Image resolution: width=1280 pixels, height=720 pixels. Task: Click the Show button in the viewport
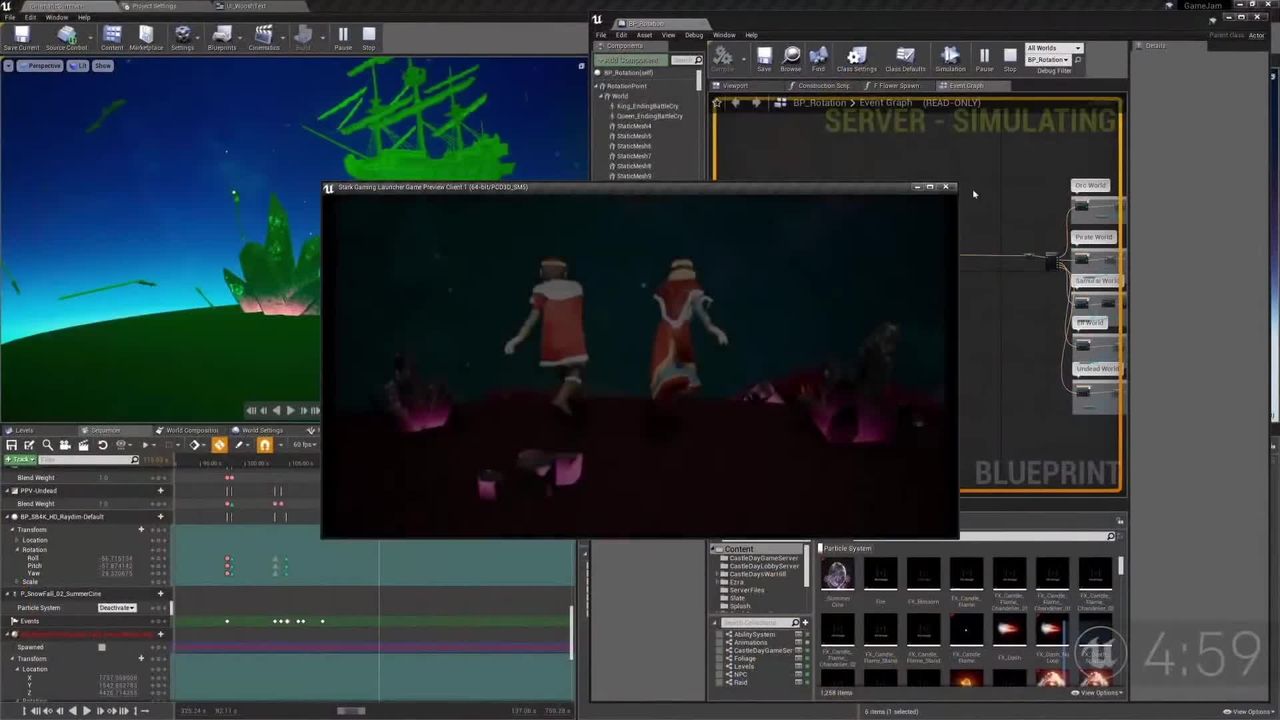point(104,66)
